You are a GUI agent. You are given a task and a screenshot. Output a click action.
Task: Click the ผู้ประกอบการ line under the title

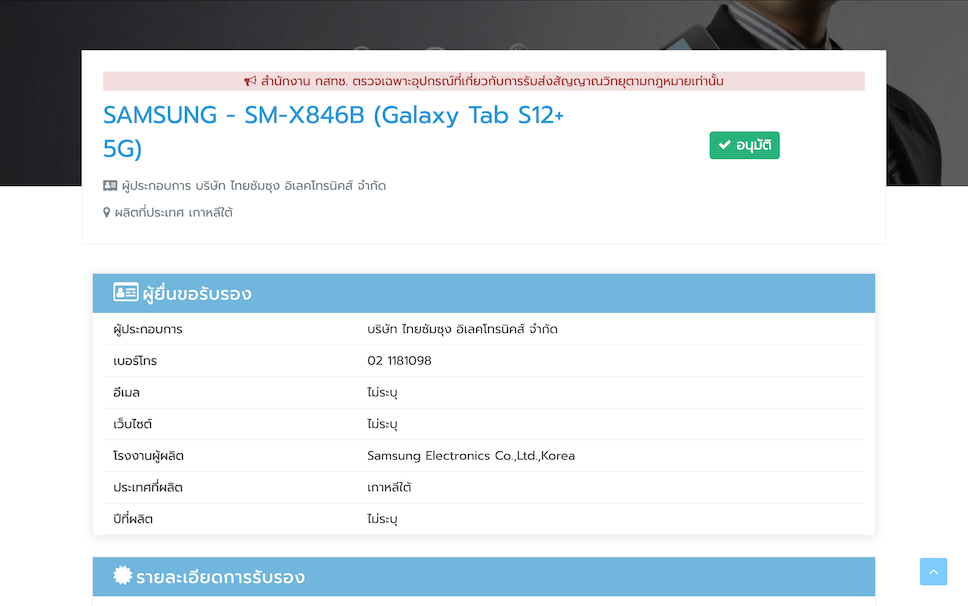(x=254, y=186)
